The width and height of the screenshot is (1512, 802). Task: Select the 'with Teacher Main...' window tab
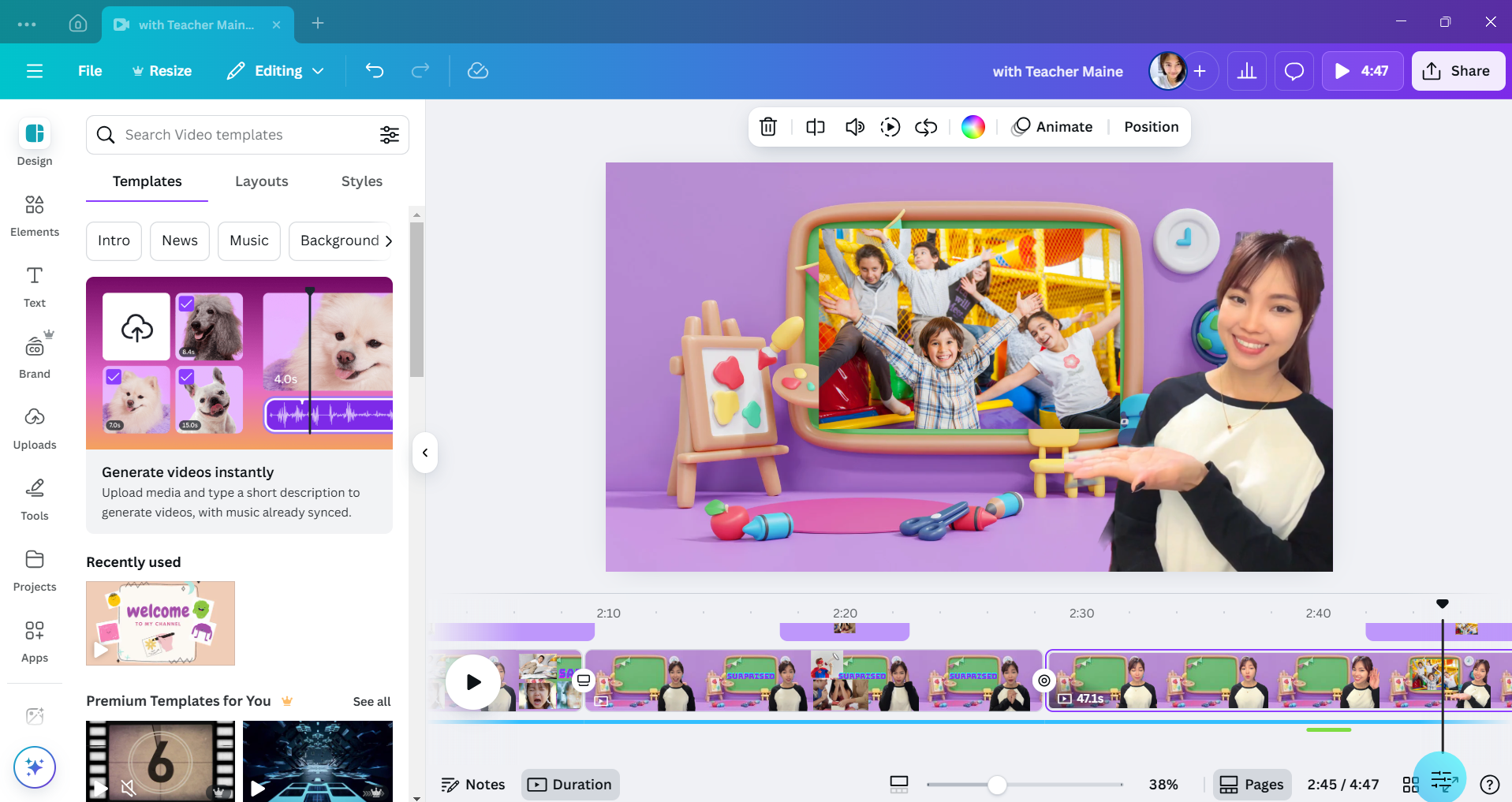pyautogui.click(x=197, y=24)
